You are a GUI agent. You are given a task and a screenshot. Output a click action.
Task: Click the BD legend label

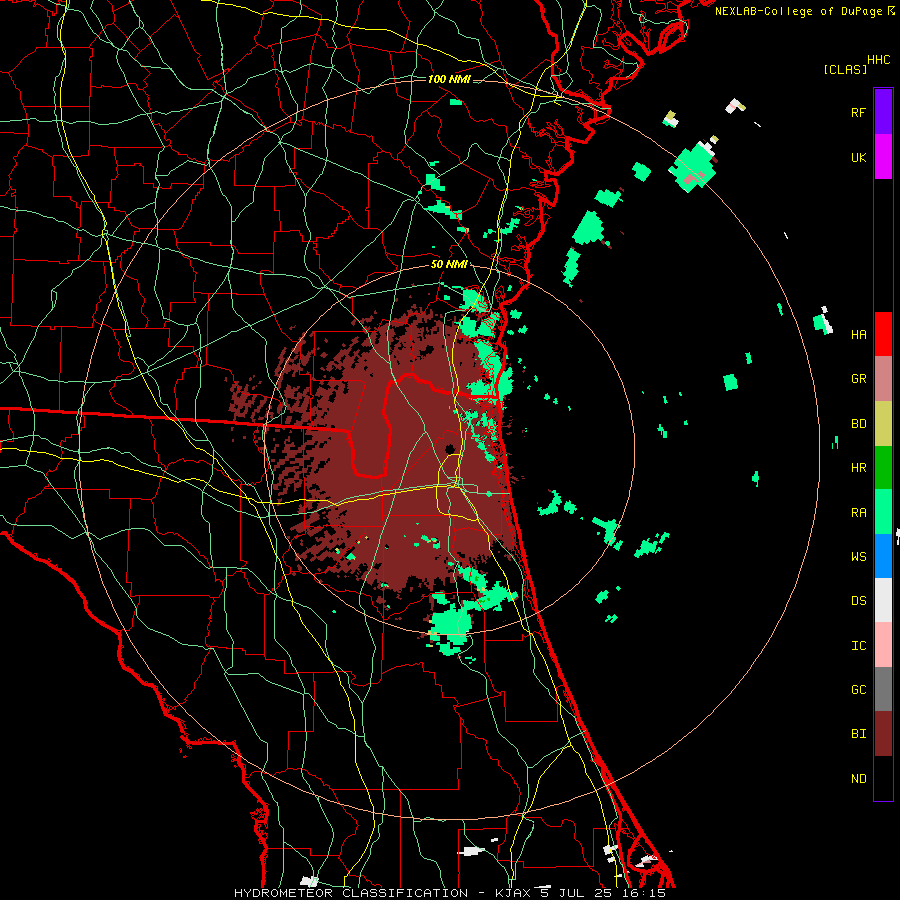coord(858,424)
